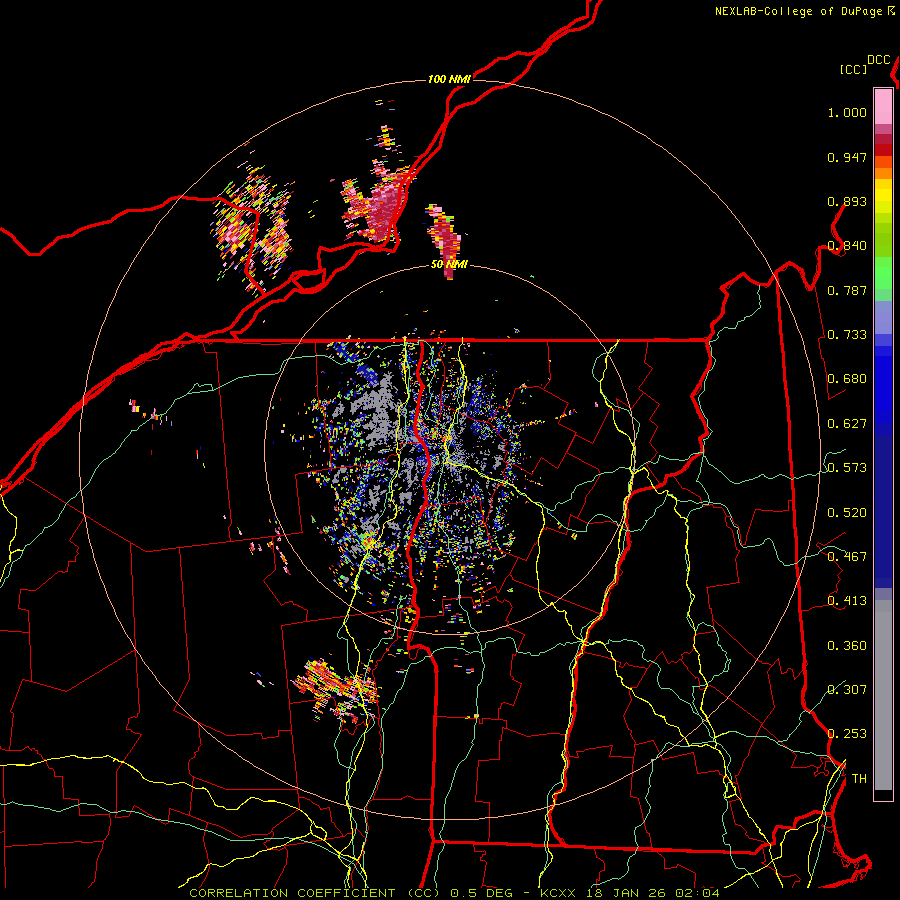The image size is (900, 900).
Task: Click the [CC] units label above color bar
Action: tap(854, 69)
